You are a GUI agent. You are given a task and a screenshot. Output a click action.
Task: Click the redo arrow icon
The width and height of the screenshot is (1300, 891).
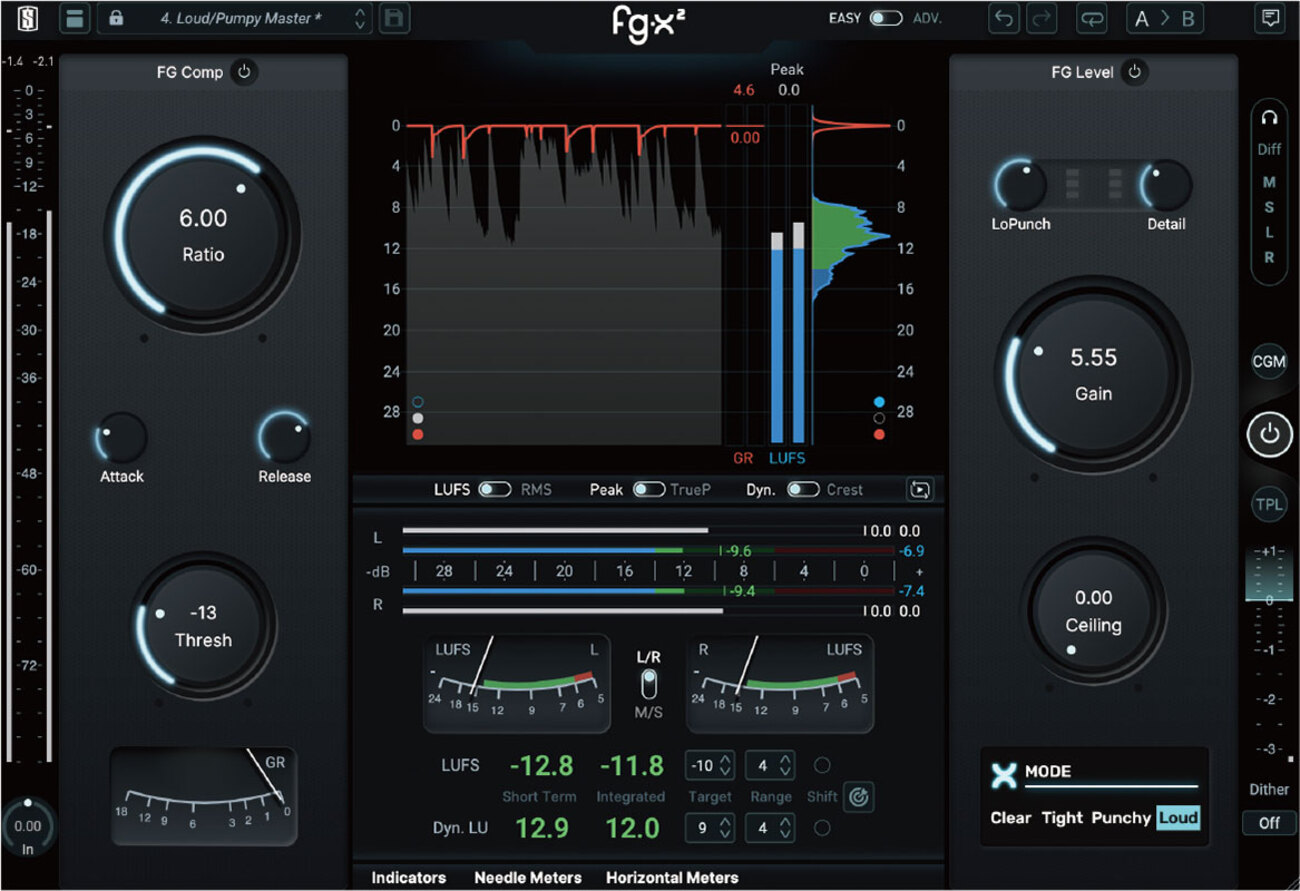tap(1039, 18)
